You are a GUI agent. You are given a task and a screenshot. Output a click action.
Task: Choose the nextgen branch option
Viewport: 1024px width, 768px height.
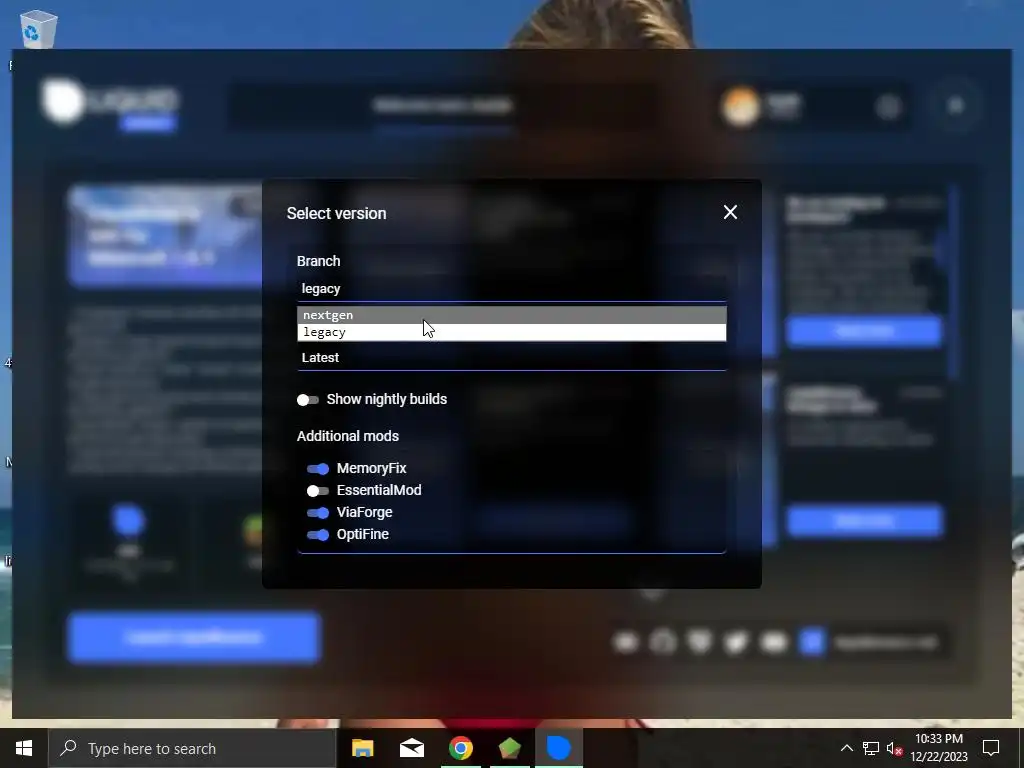coord(511,315)
